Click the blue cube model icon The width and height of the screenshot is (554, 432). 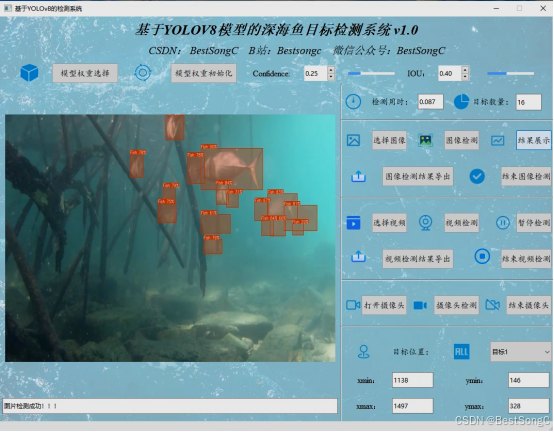pyautogui.click(x=29, y=73)
